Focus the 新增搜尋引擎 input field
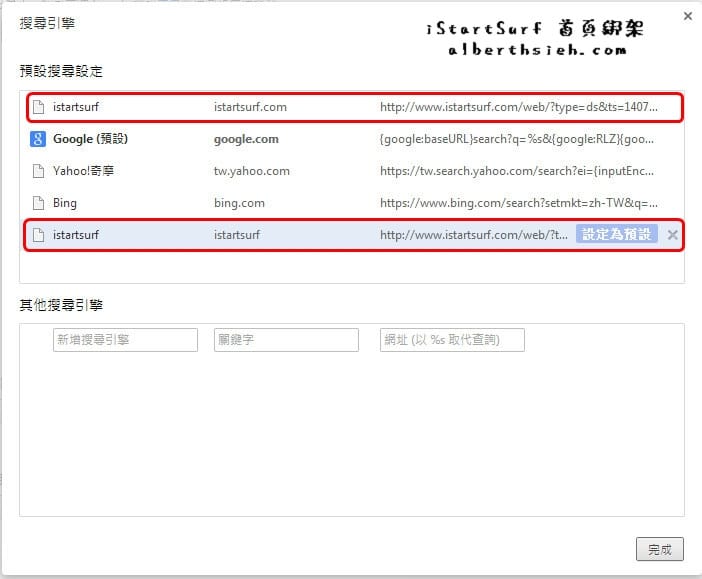Viewport: 702px width, 579px height. (x=125, y=340)
